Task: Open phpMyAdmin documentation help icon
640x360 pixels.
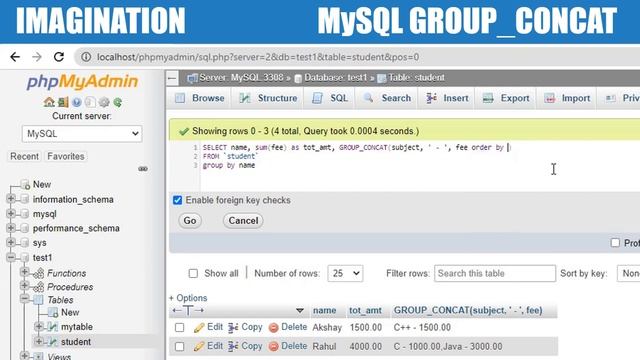Action: [x=76, y=102]
